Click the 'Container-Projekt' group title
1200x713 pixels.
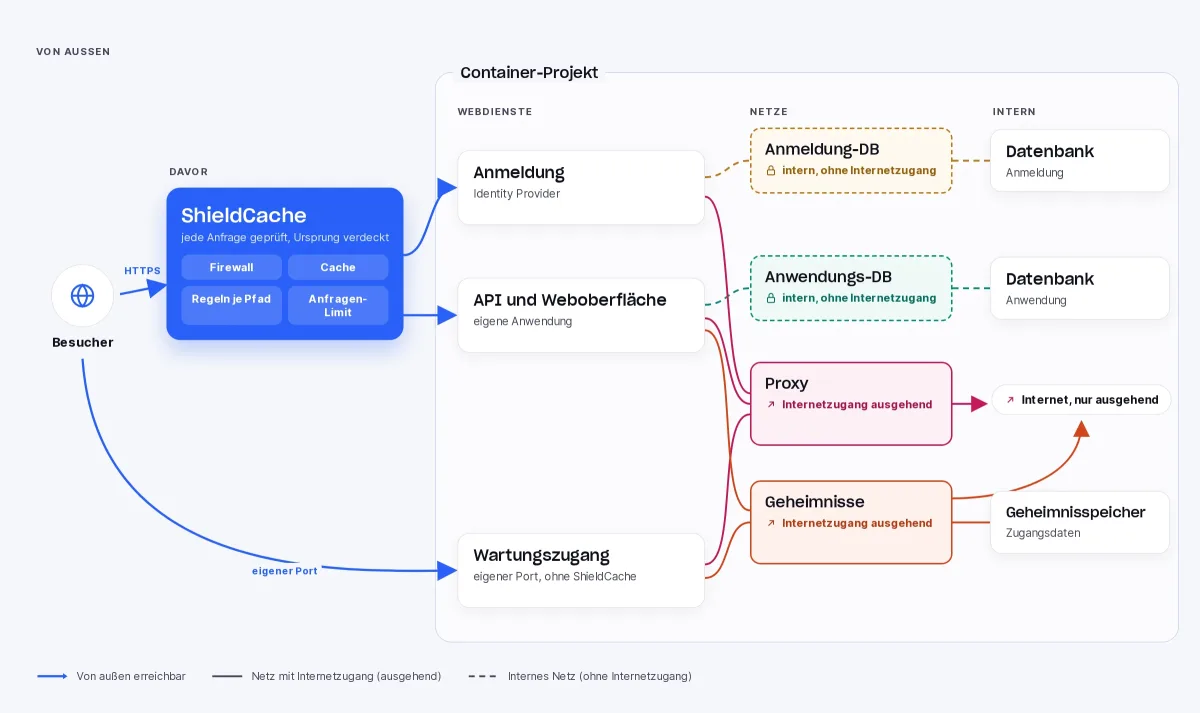(529, 73)
